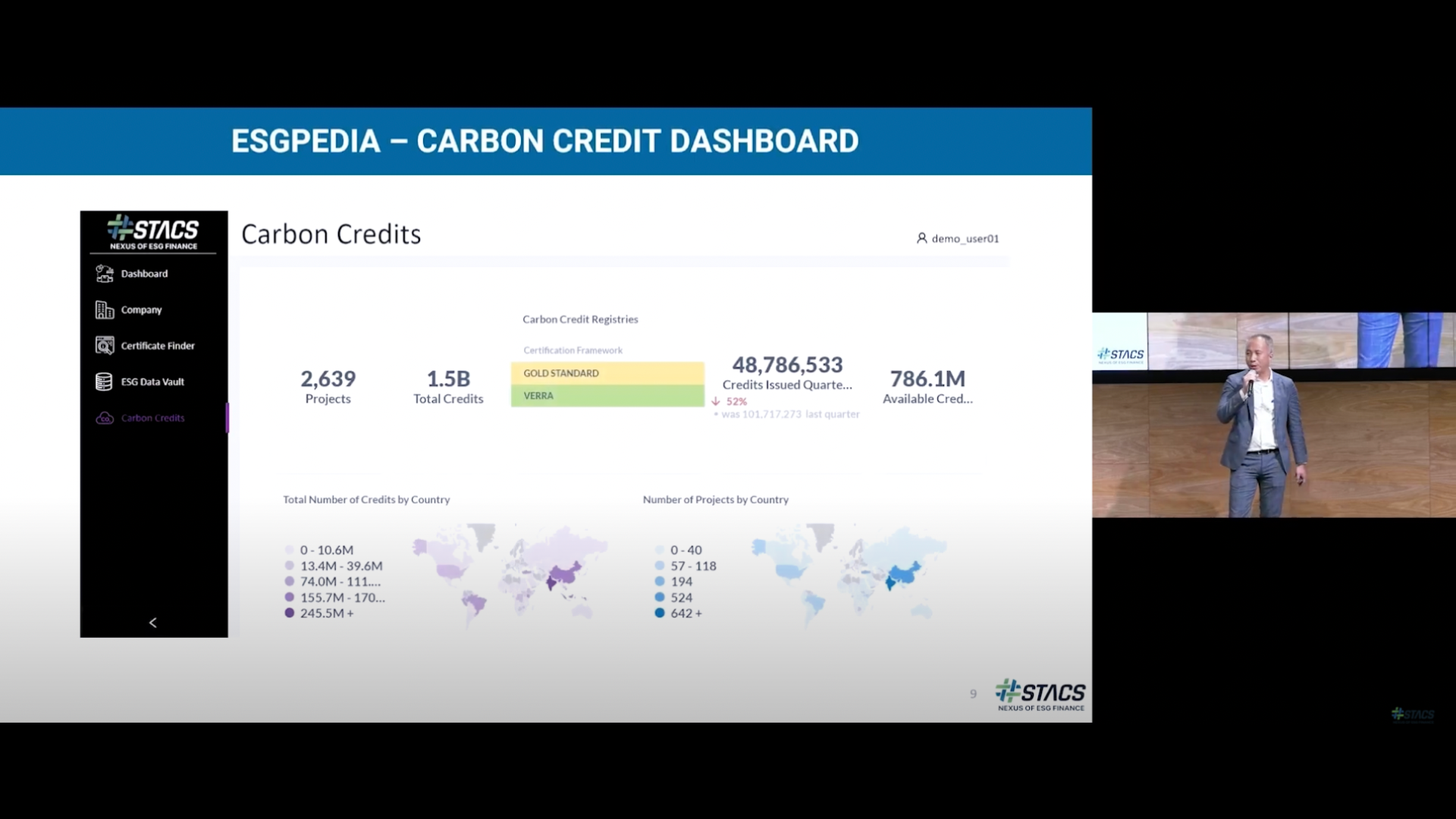Click the 0 - 10.6M legend swatch
1456x819 pixels.
pyautogui.click(x=289, y=550)
